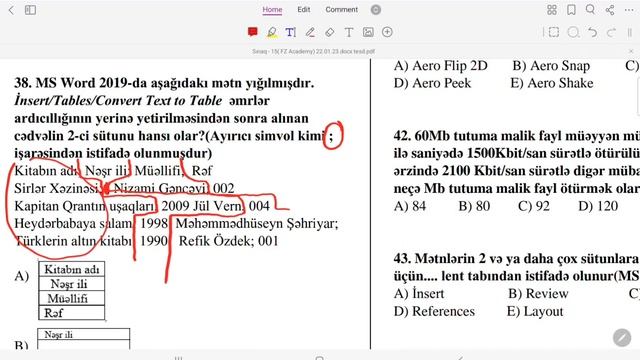Click answer 'A) 84'
The image size is (640, 360).
(410, 206)
